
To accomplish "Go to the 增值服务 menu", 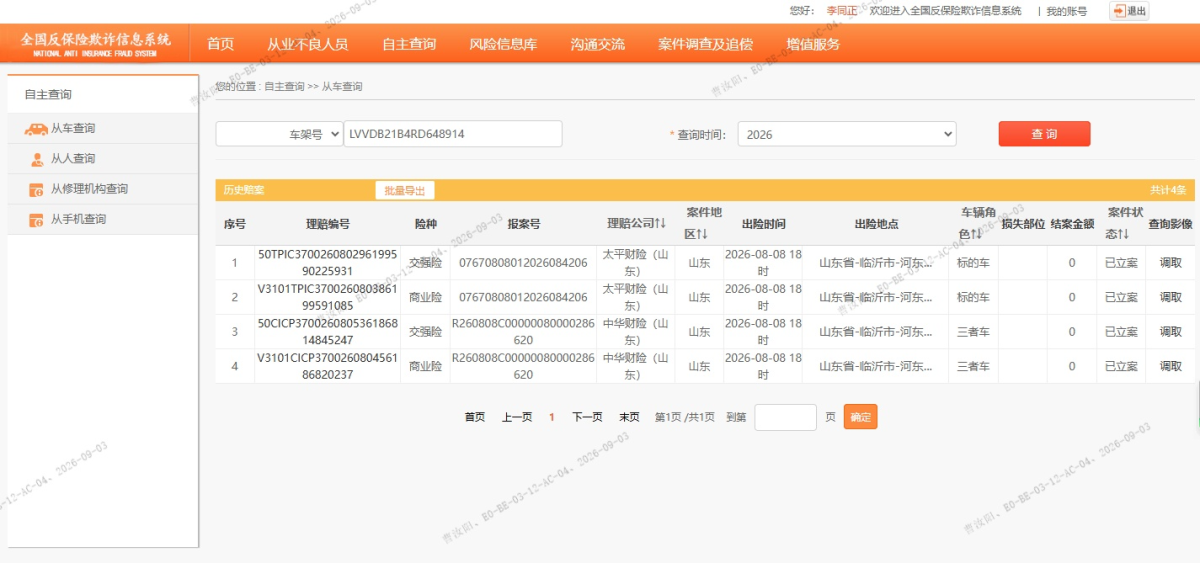I will point(813,44).
